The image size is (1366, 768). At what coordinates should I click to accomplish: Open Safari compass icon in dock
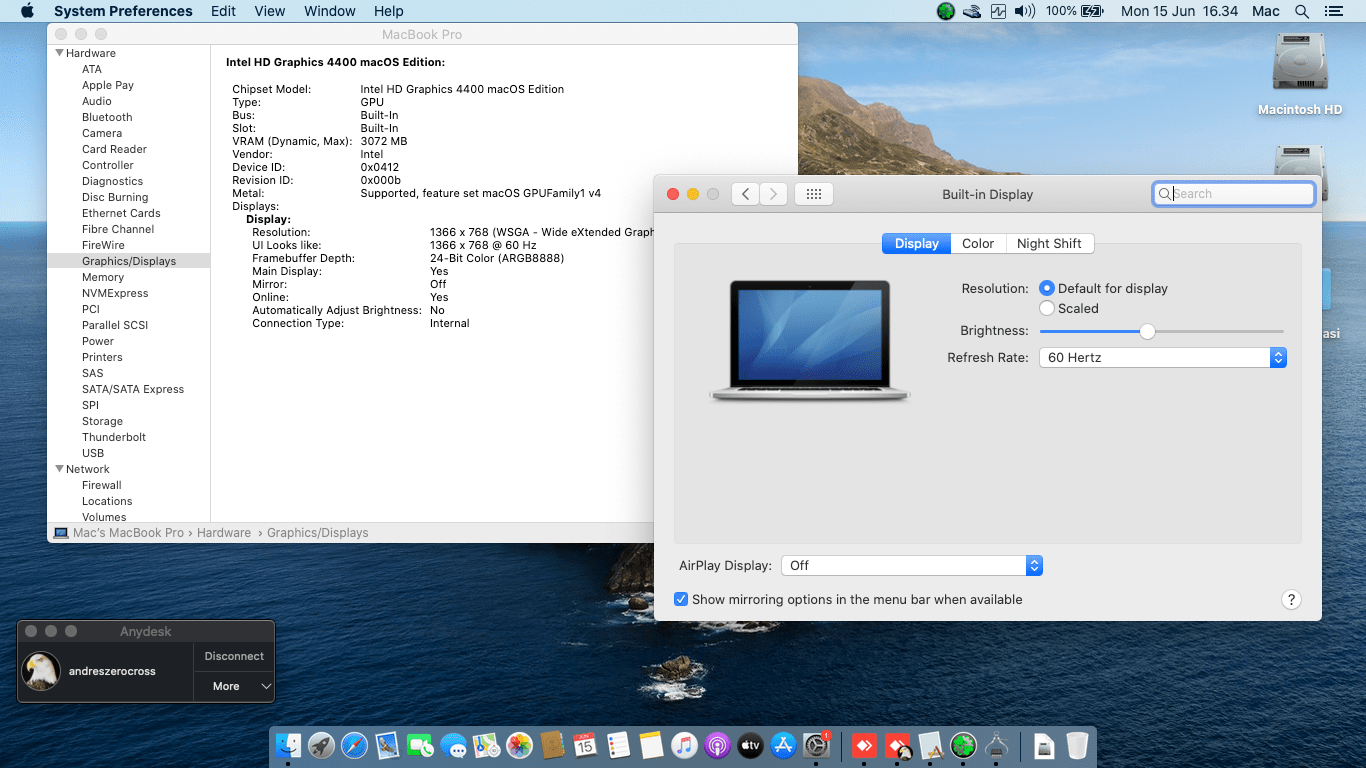[354, 745]
